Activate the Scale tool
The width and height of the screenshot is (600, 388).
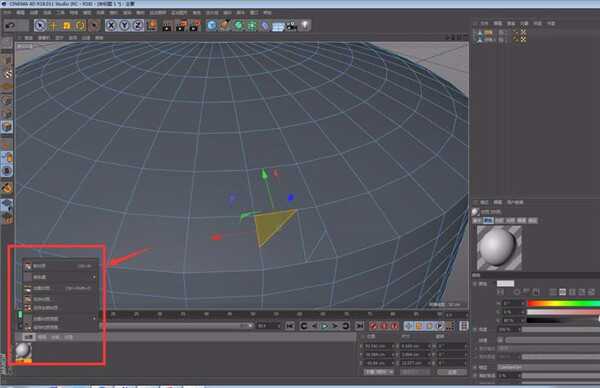(67, 26)
